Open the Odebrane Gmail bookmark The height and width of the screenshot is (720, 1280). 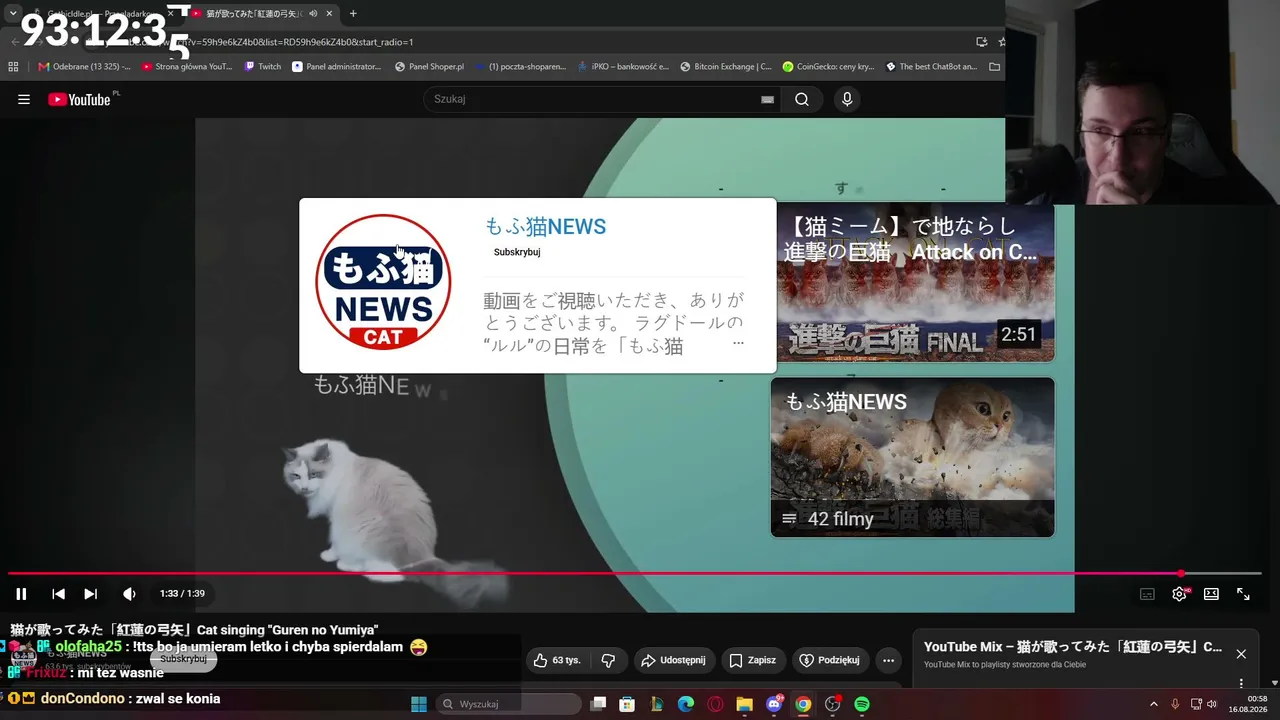coord(84,67)
